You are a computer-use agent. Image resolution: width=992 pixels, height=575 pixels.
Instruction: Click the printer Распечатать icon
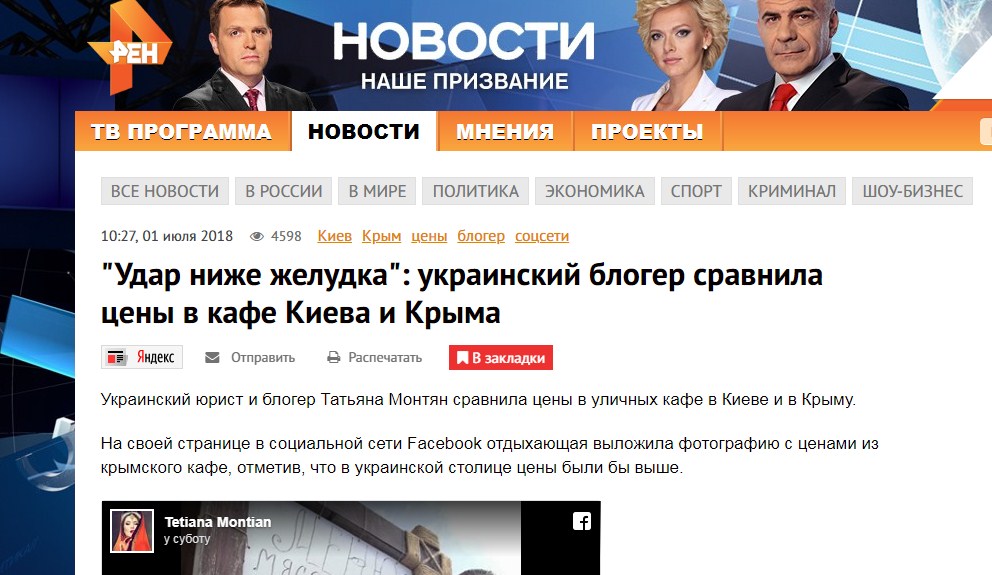coord(333,358)
